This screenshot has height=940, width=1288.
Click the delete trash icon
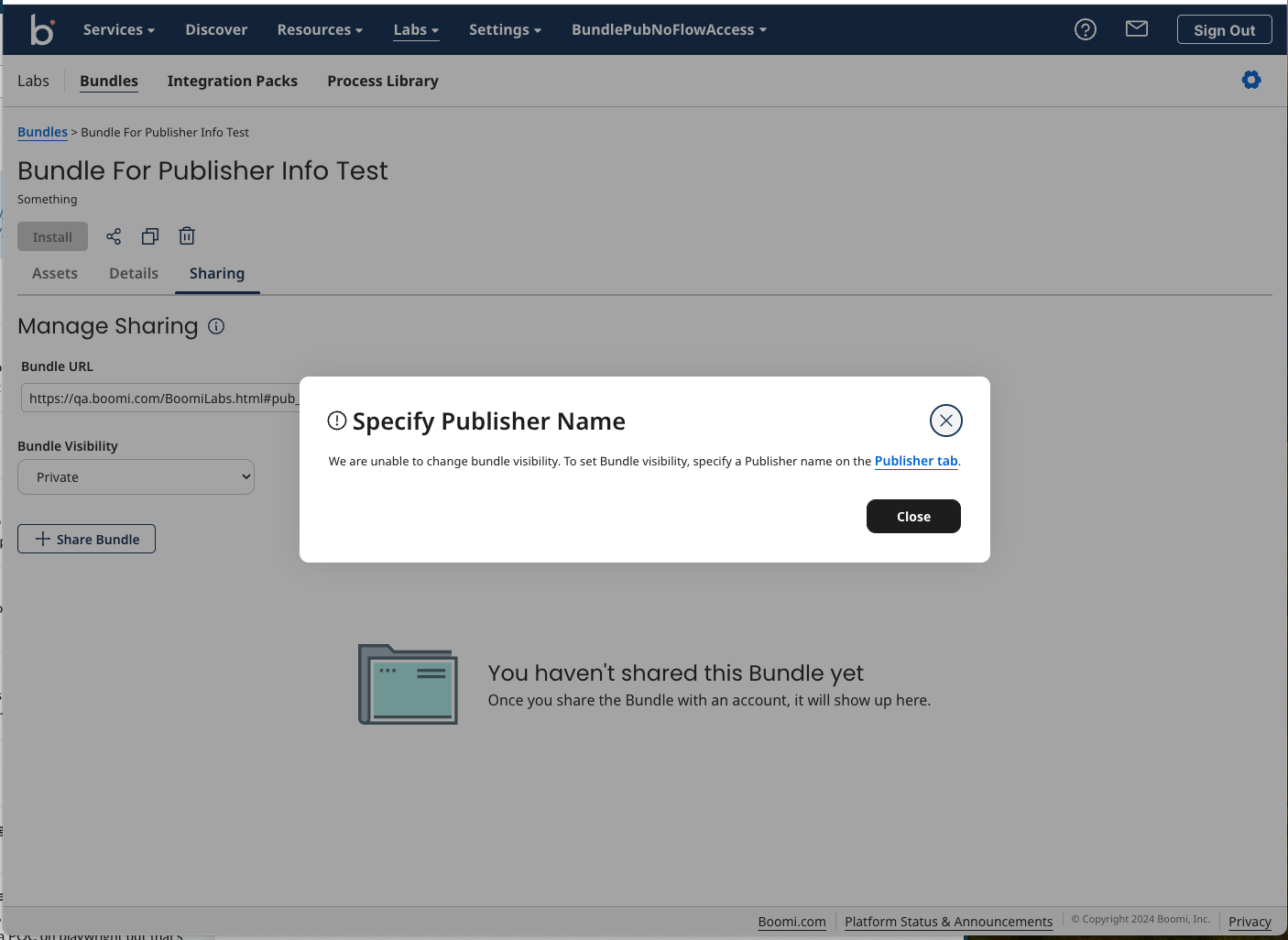click(187, 236)
